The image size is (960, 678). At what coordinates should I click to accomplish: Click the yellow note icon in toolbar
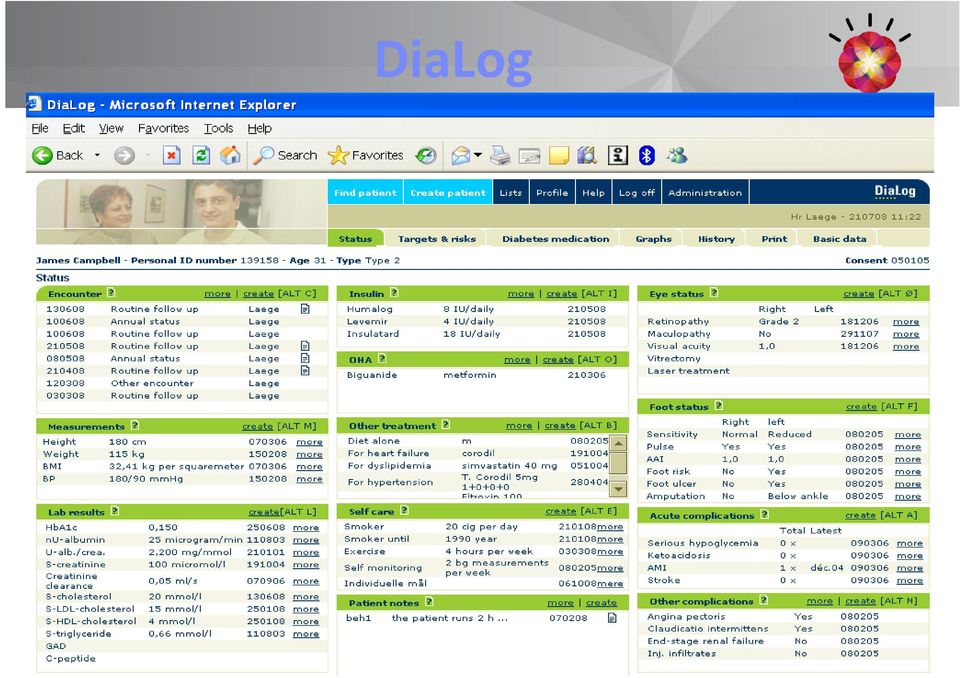pos(558,156)
